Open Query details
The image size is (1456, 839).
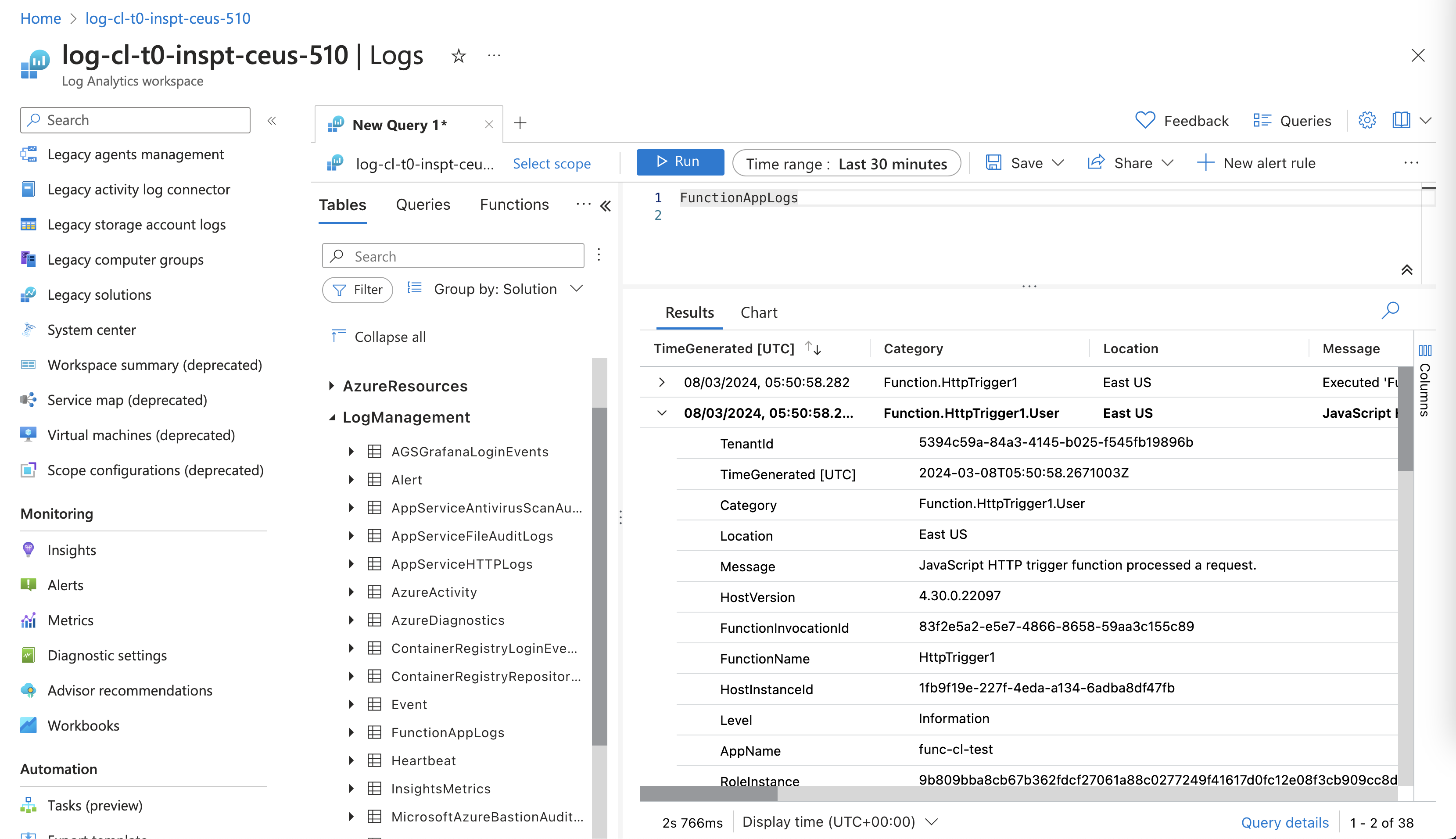pos(1284,822)
